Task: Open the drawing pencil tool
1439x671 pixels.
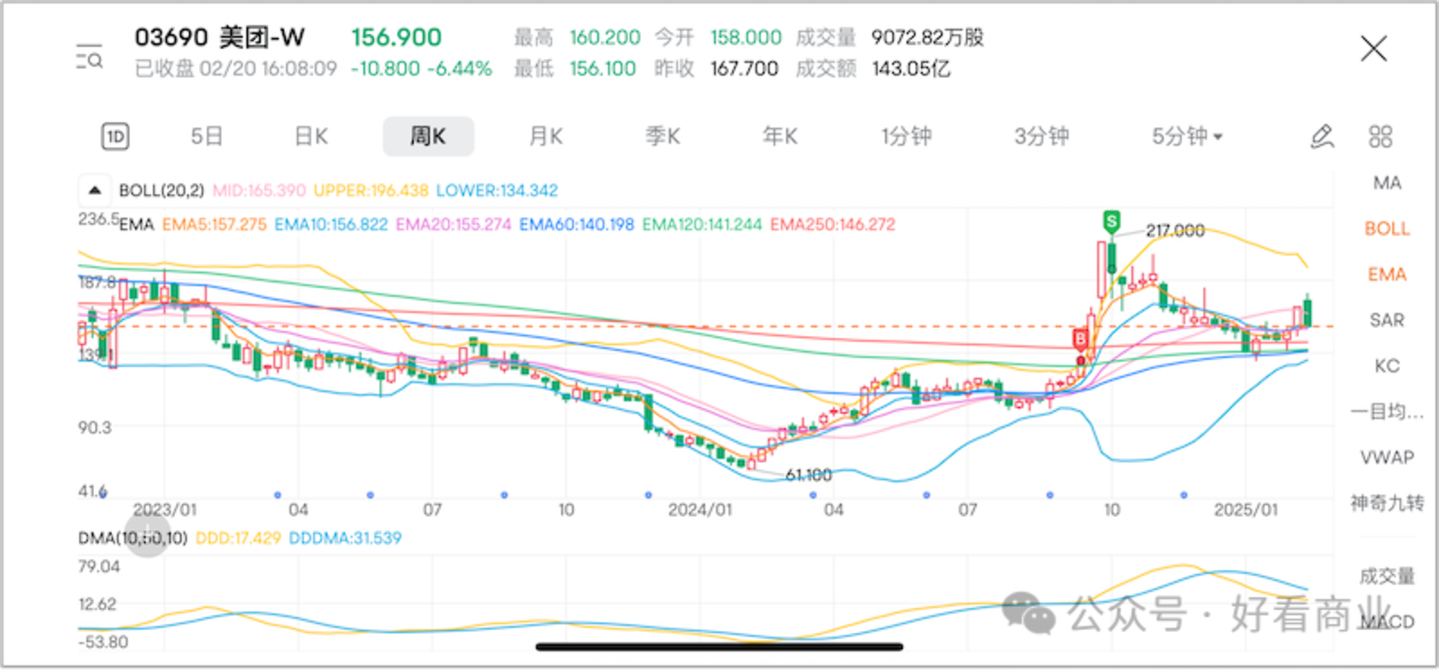Action: [x=1322, y=137]
